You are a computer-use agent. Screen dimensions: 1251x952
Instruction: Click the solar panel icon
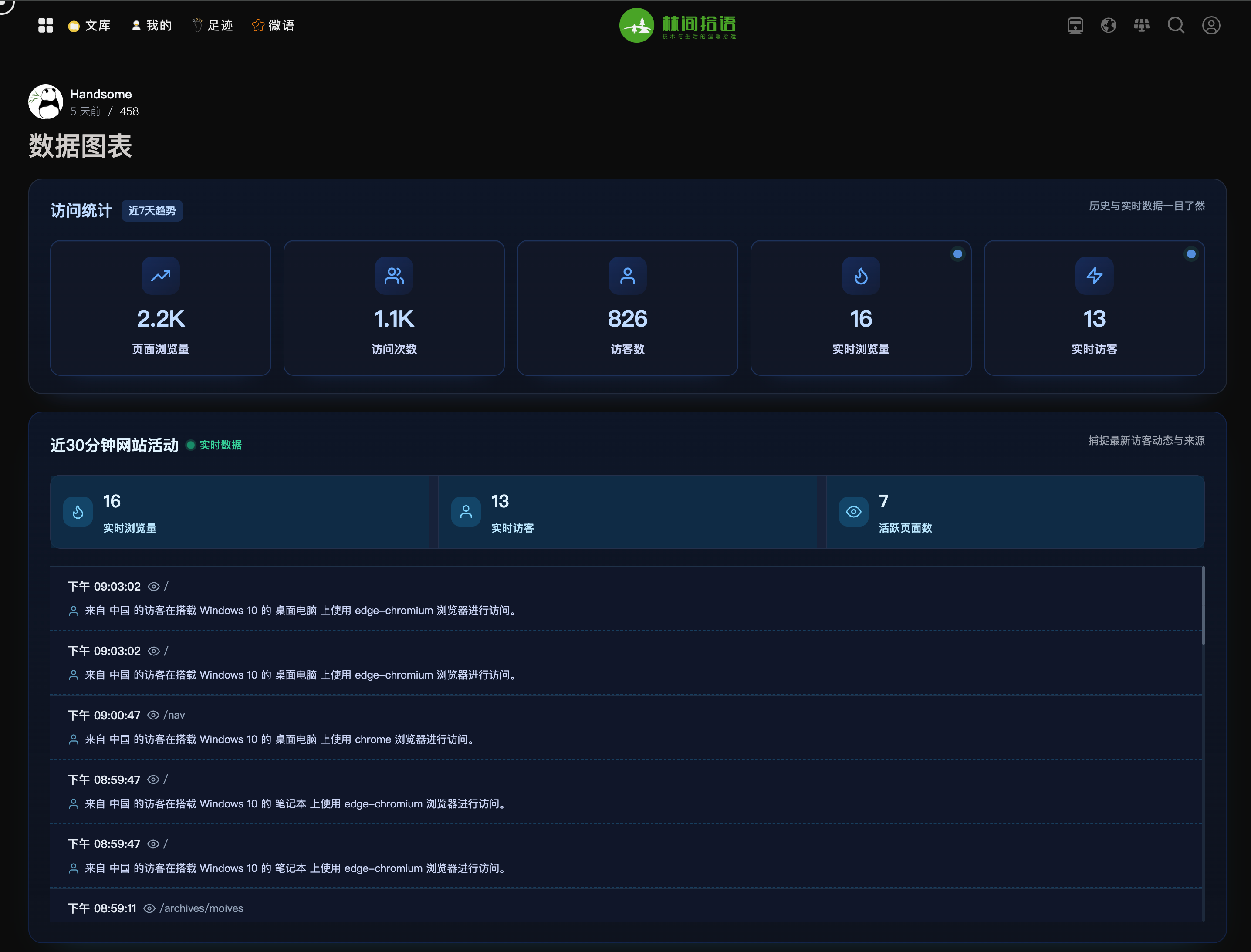point(1142,26)
